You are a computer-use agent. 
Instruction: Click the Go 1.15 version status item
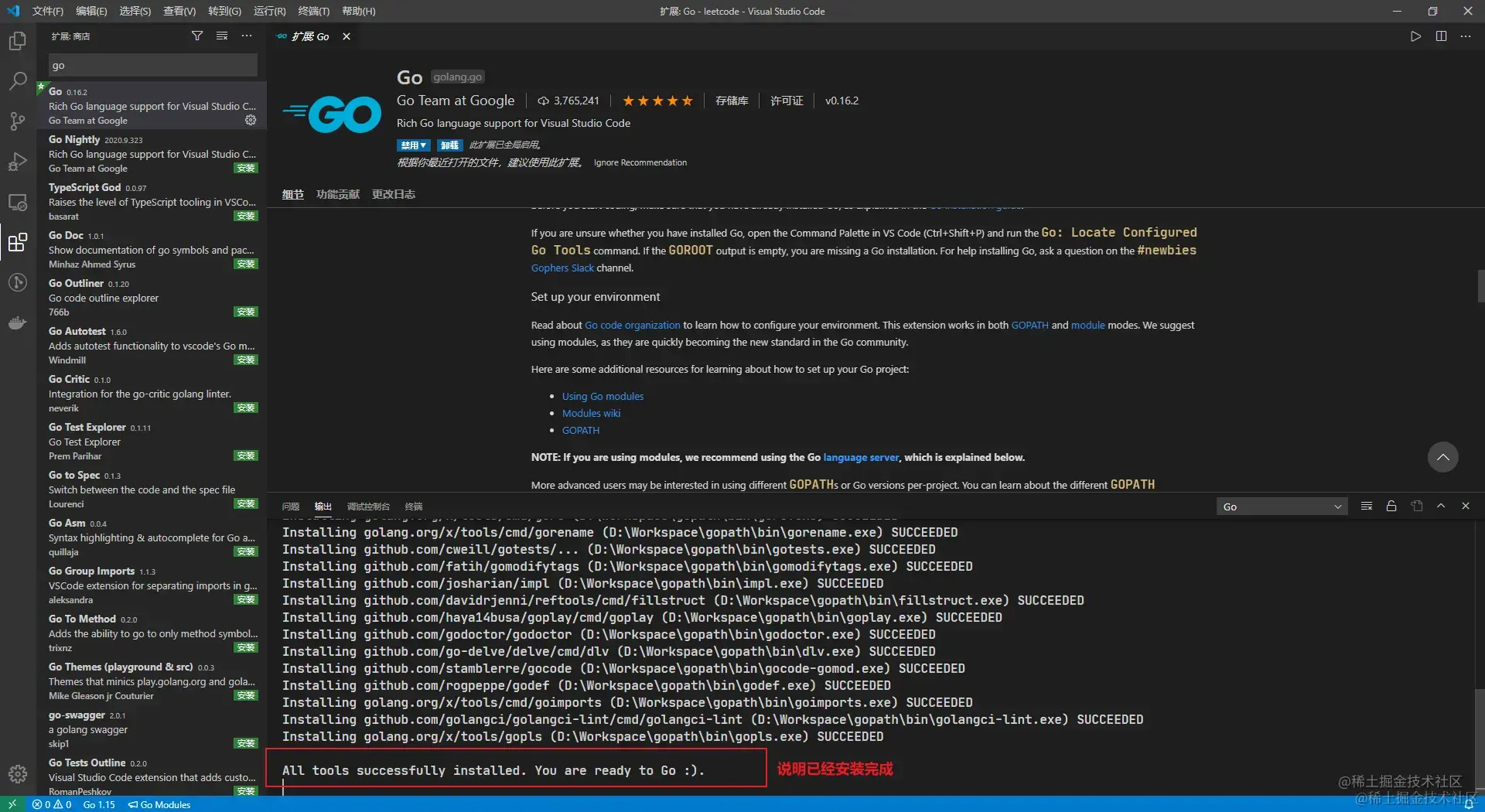point(99,804)
